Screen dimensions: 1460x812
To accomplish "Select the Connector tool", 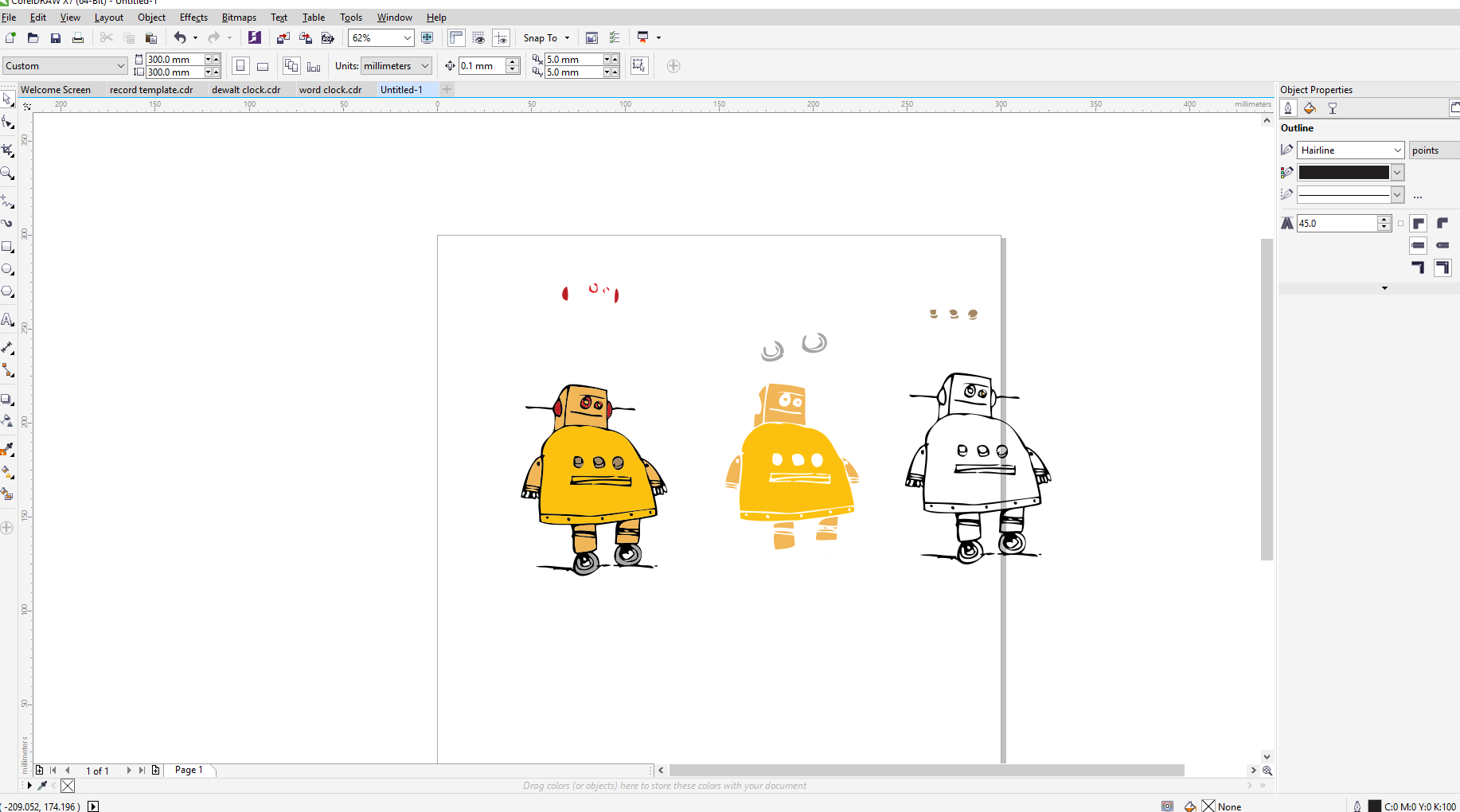I will point(7,370).
